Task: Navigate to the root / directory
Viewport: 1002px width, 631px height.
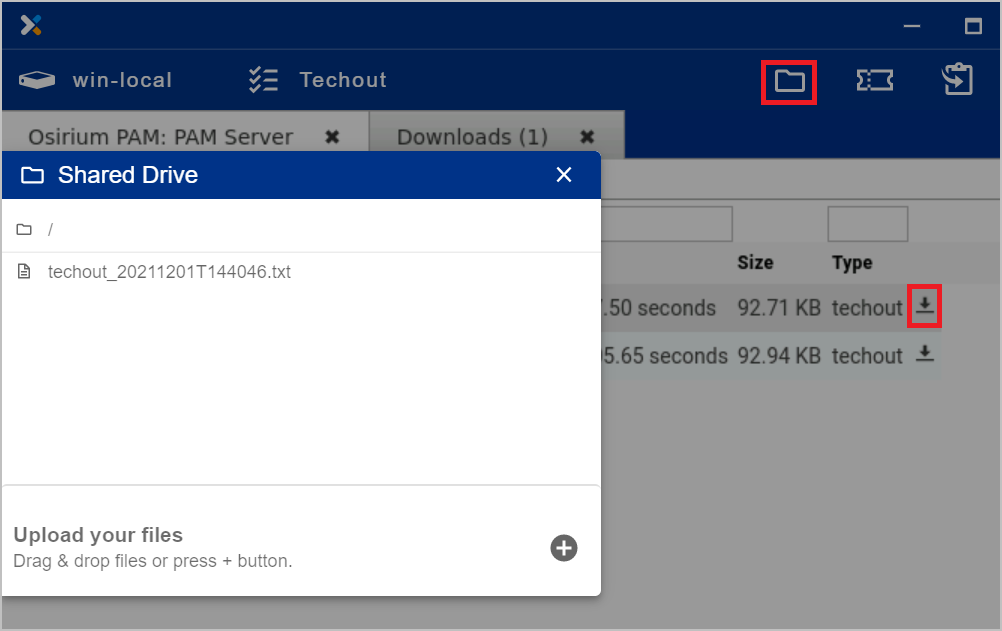Action: (x=49, y=229)
